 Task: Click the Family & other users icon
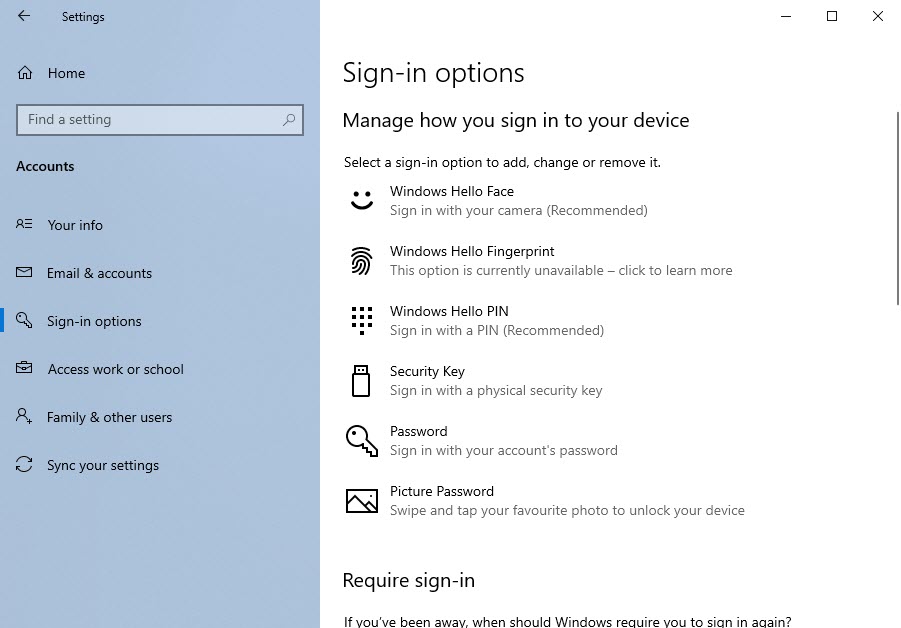[24, 416]
